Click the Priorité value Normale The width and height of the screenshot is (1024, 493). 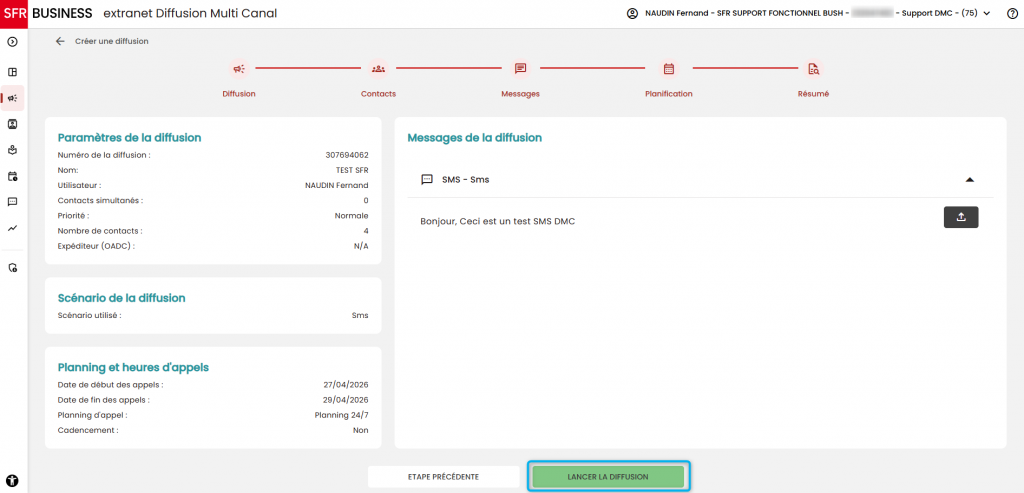click(352, 215)
